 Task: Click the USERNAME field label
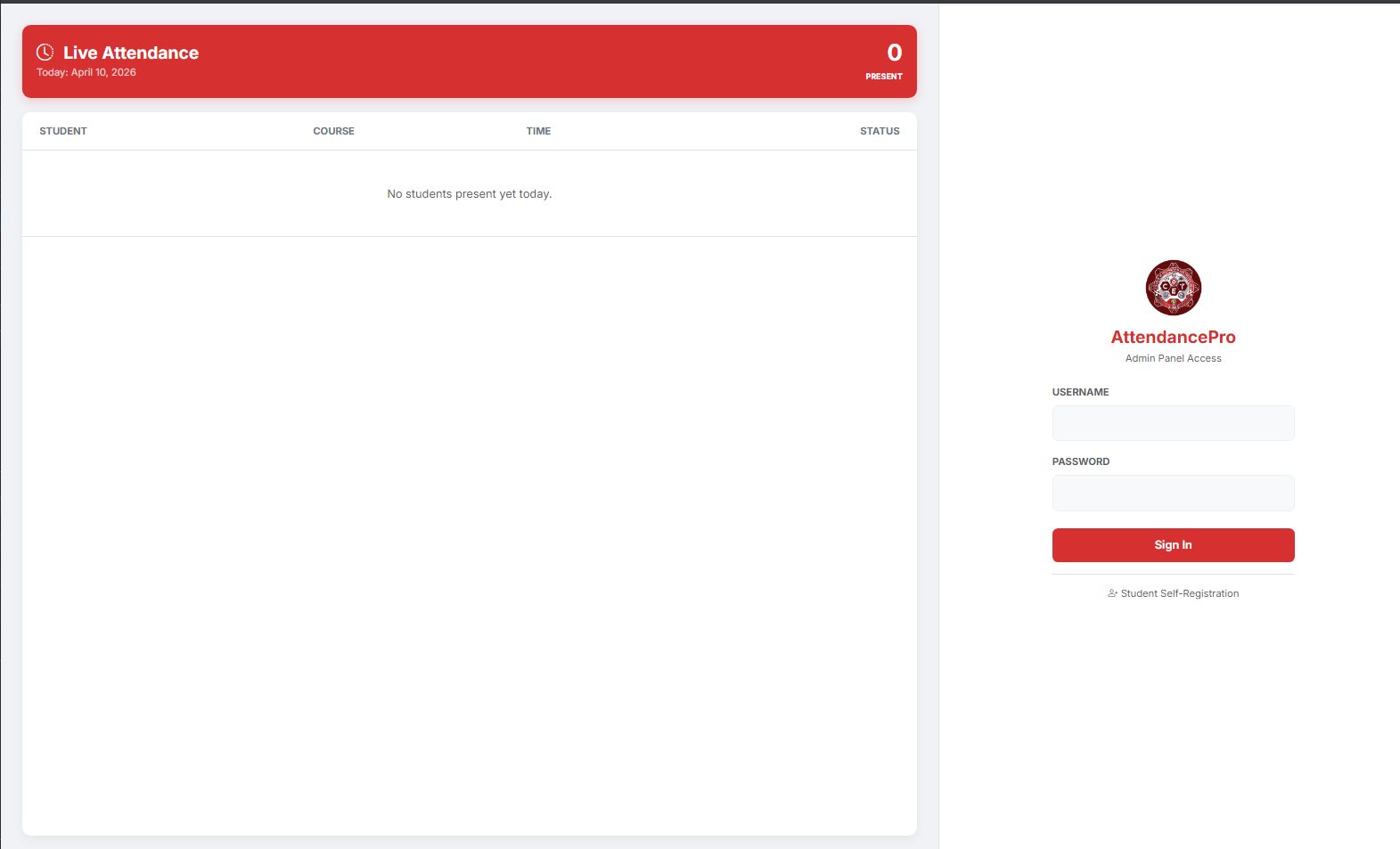[x=1080, y=392]
